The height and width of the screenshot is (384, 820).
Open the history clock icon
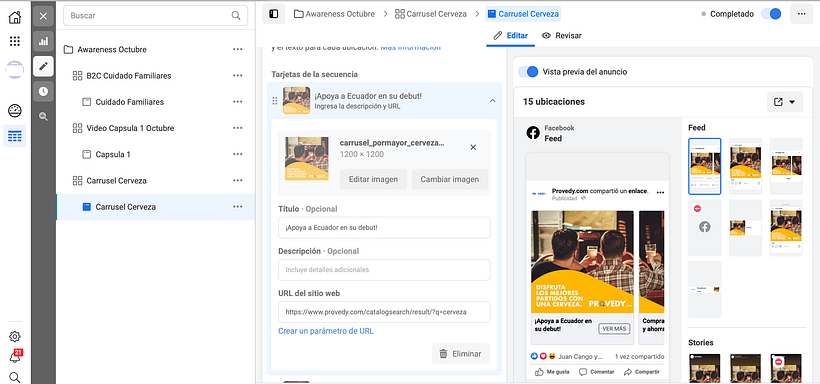pyautogui.click(x=43, y=92)
